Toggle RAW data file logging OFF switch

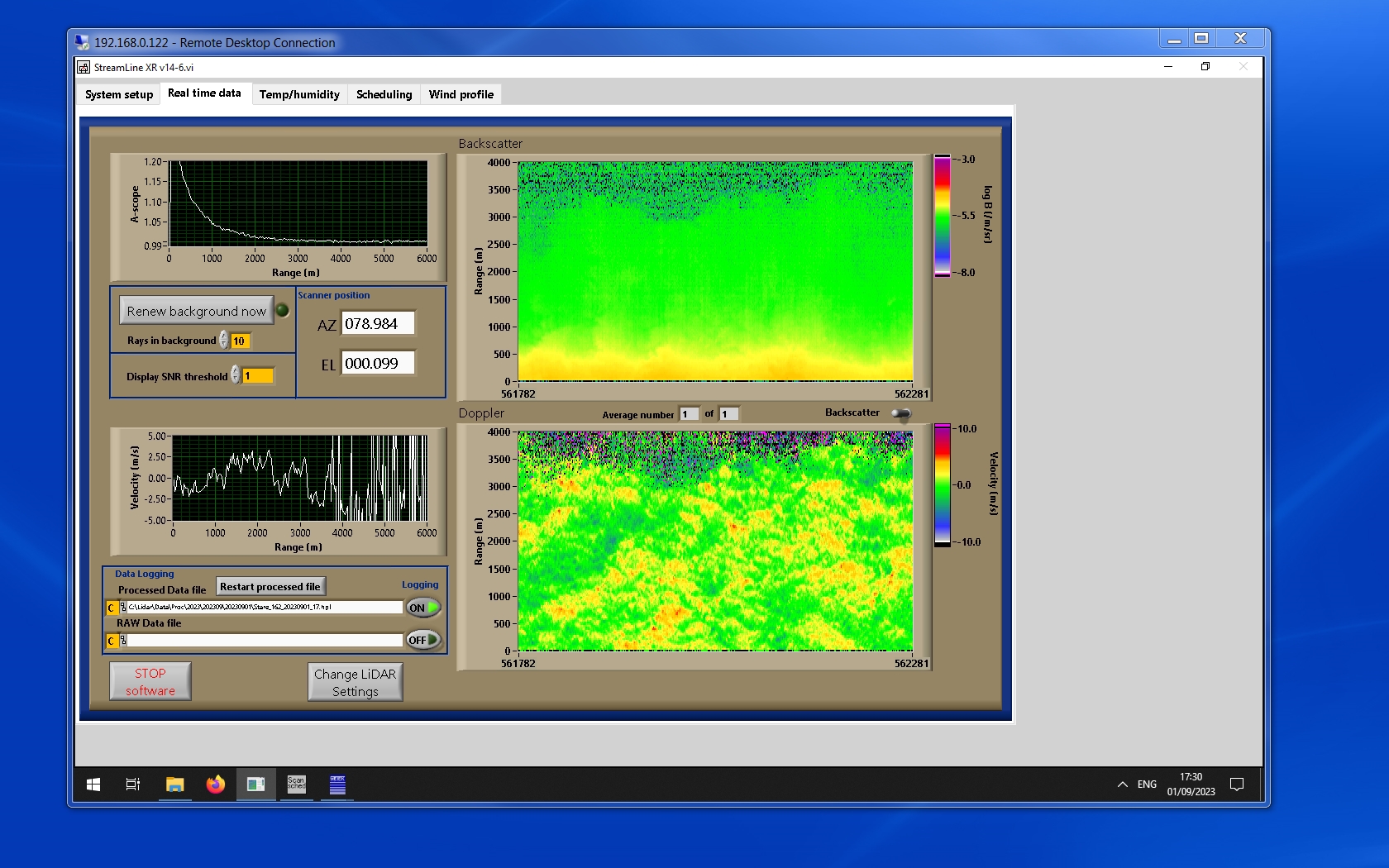pos(422,640)
